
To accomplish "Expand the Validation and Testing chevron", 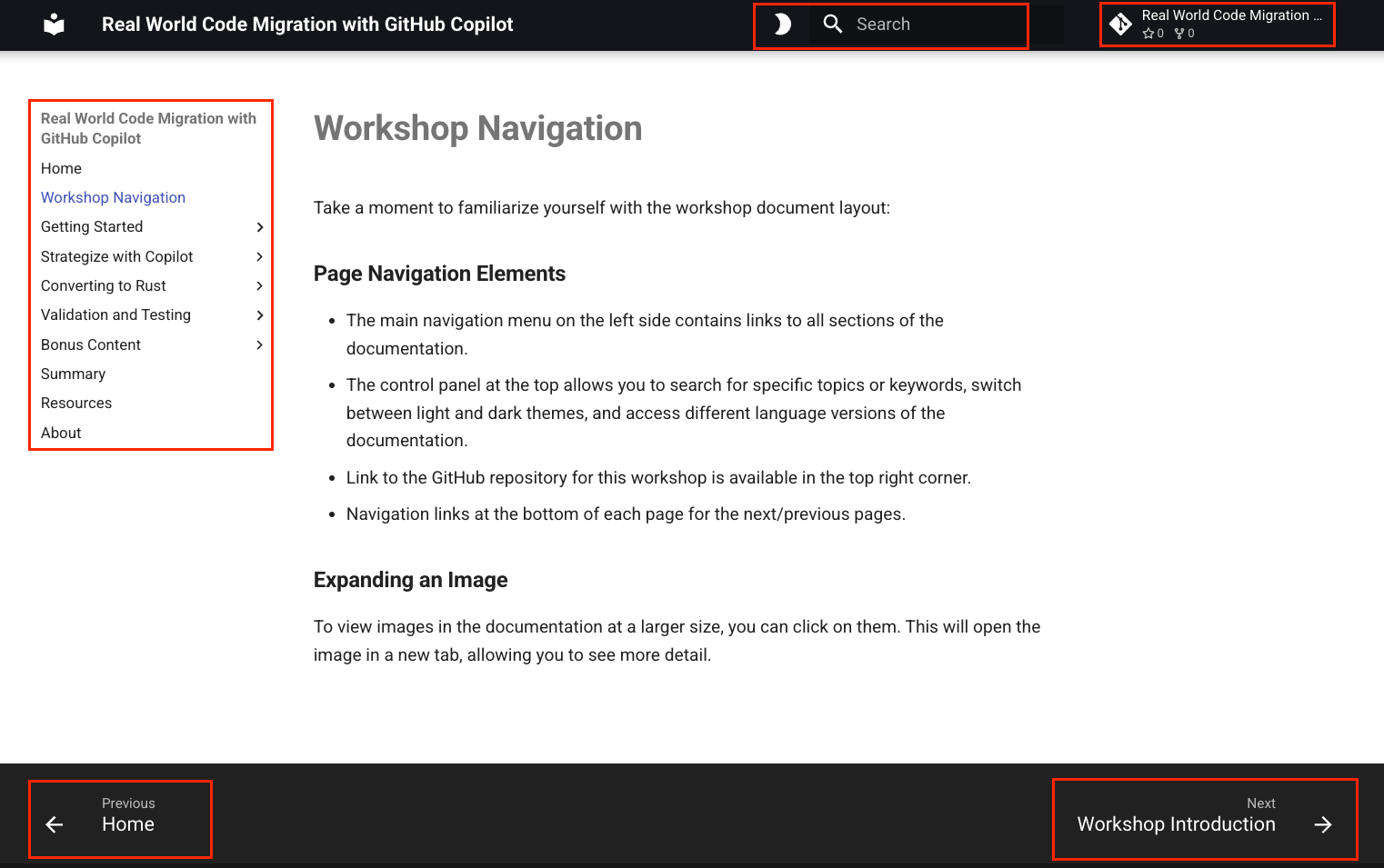I will point(259,315).
